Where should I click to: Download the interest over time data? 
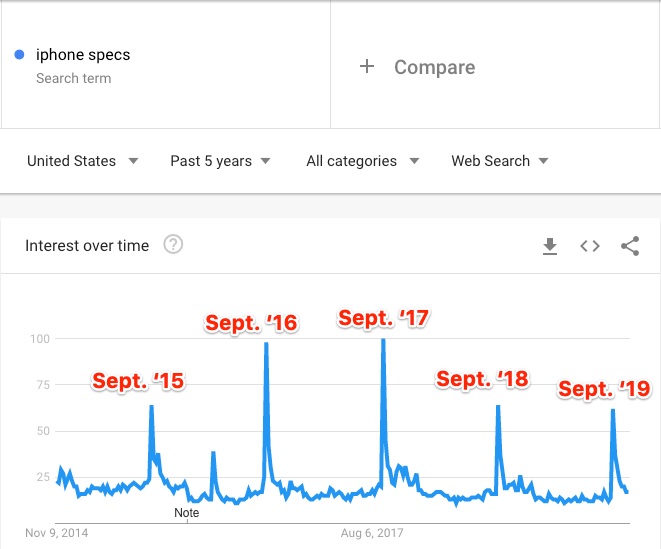tap(549, 246)
